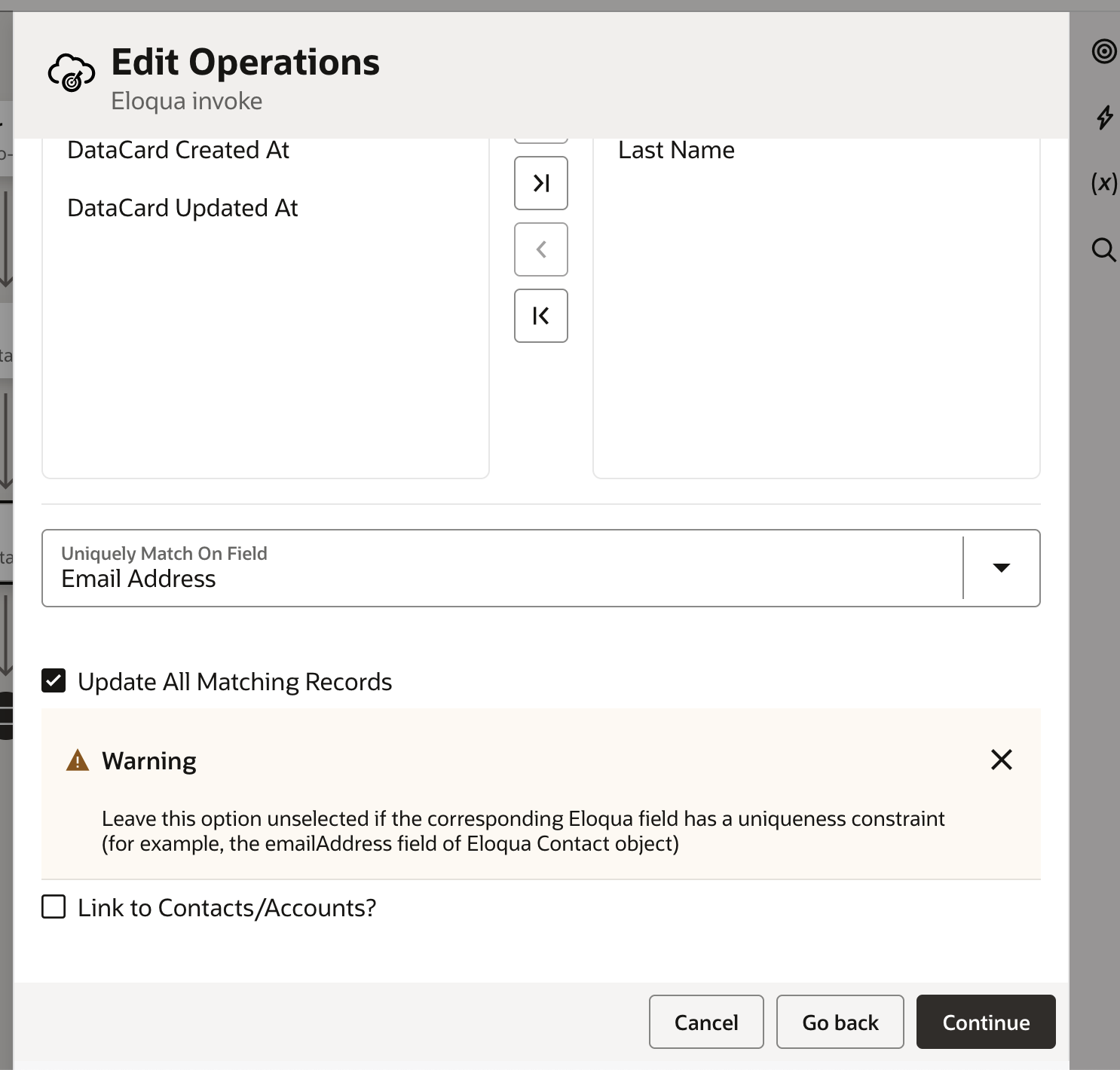Screen dimensions: 1120x1070
Task: Dismiss the Warning message with X
Action: pos(1001,760)
